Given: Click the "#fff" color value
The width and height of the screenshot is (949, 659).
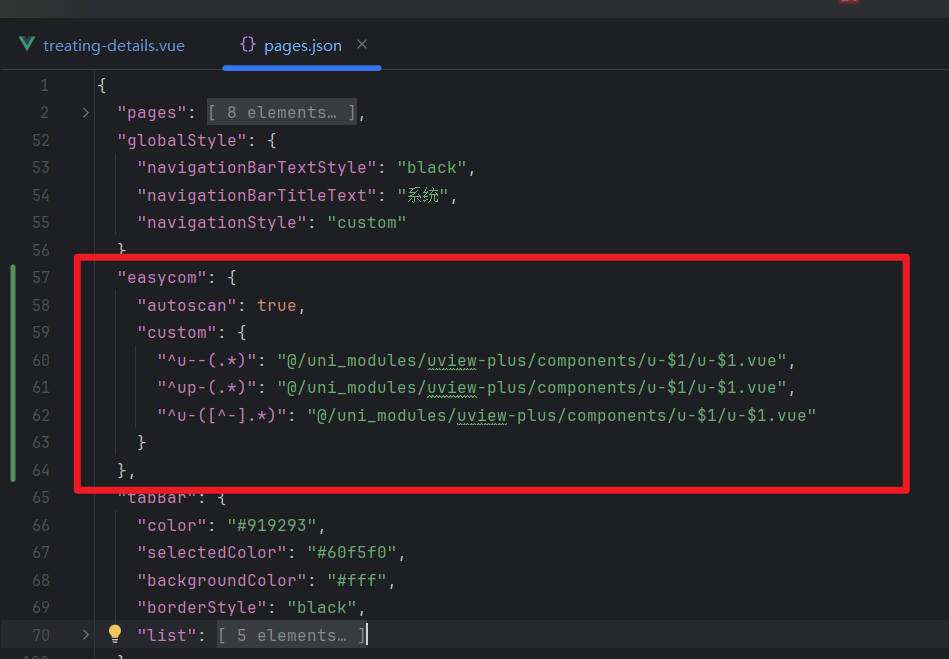Looking at the screenshot, I should click(357, 580).
